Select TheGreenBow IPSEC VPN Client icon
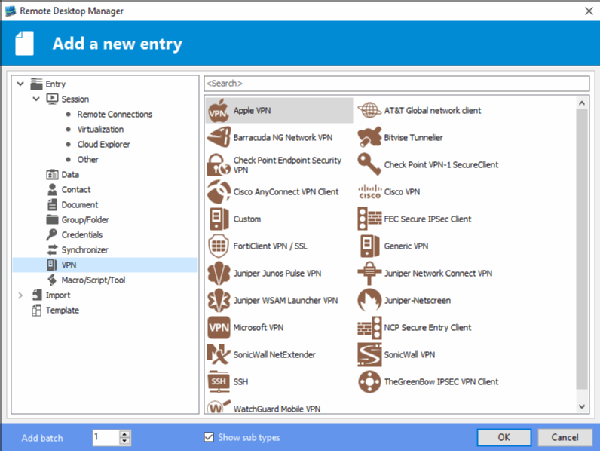This screenshot has width=600, height=451. pyautogui.click(x=369, y=381)
